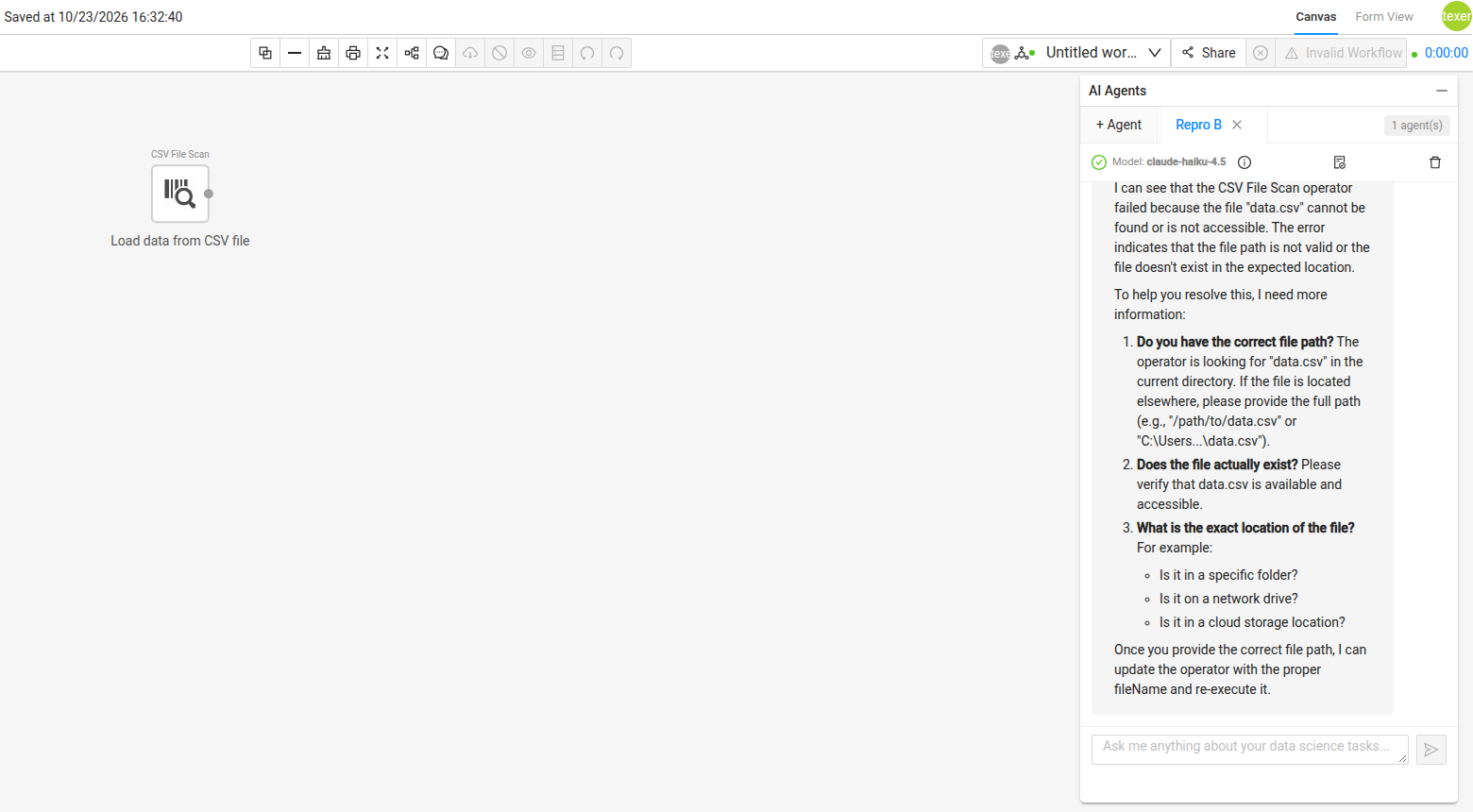Image resolution: width=1473 pixels, height=812 pixels.
Task: Click the Share button
Action: click(1209, 53)
